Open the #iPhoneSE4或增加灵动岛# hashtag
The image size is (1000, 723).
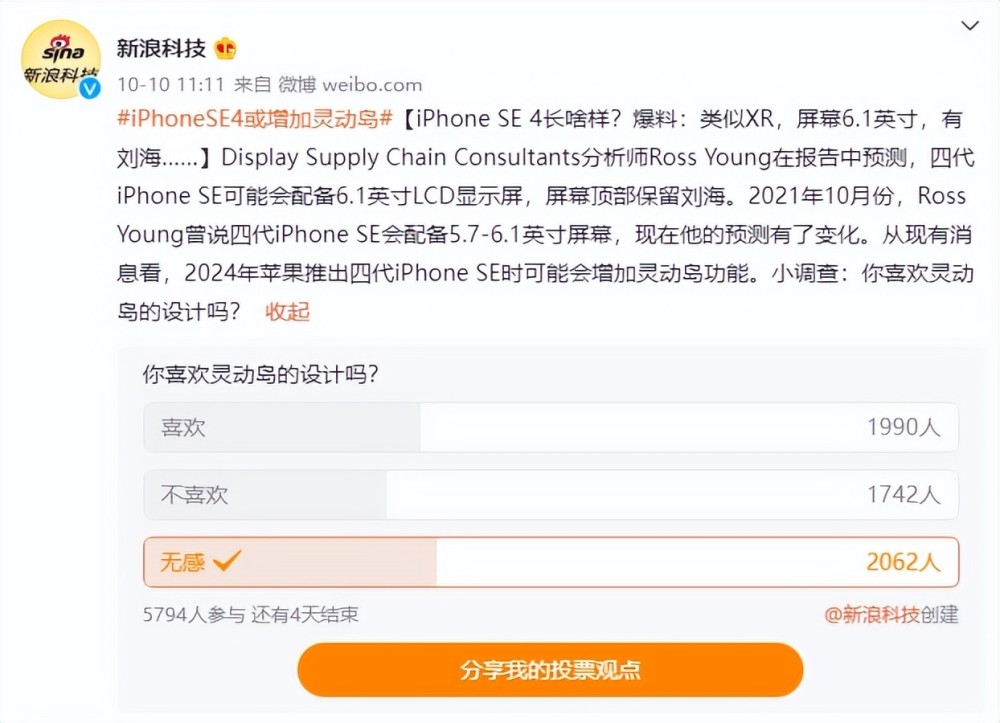(254, 119)
